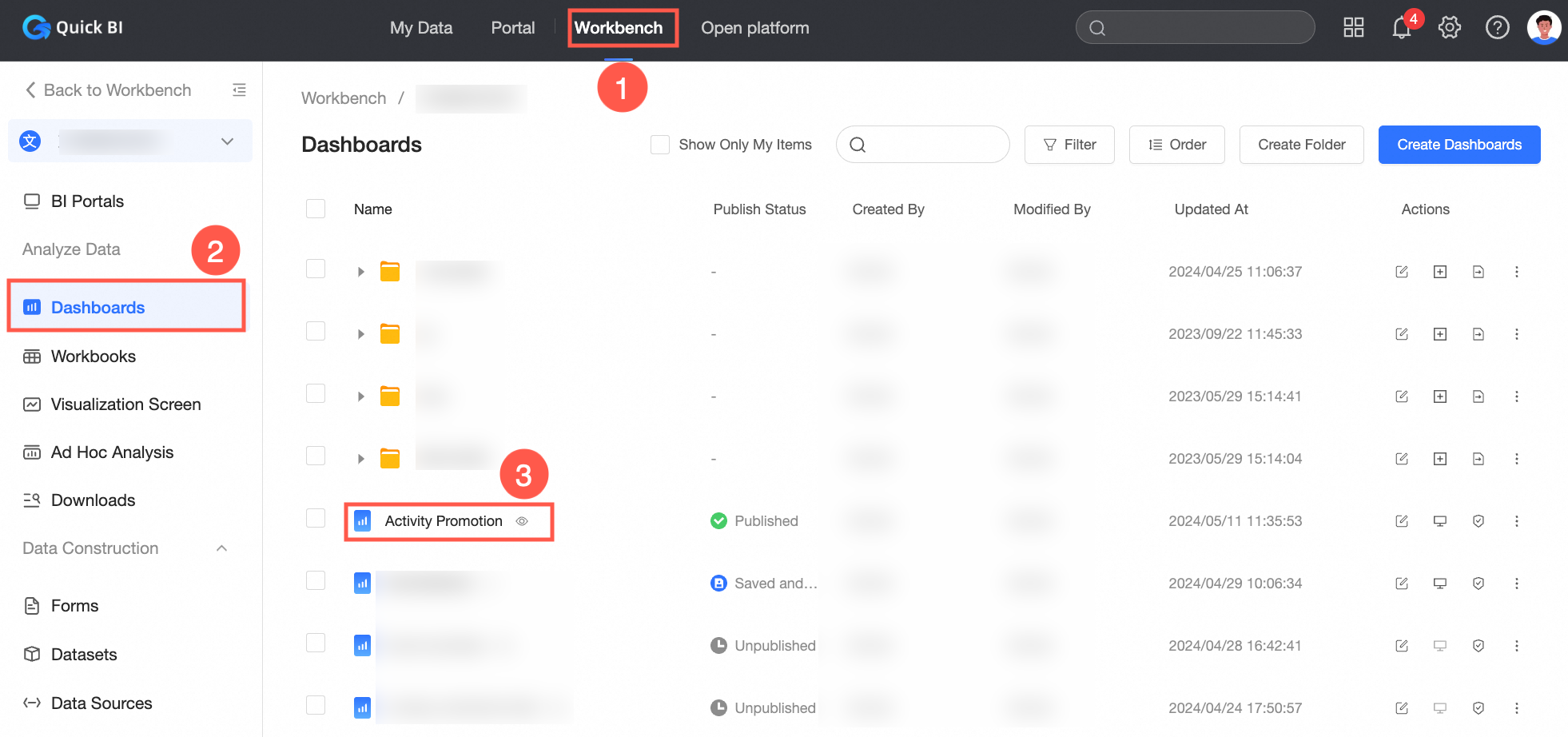1568x737 pixels.
Task: Click the Create Dashboards button
Action: tap(1459, 145)
